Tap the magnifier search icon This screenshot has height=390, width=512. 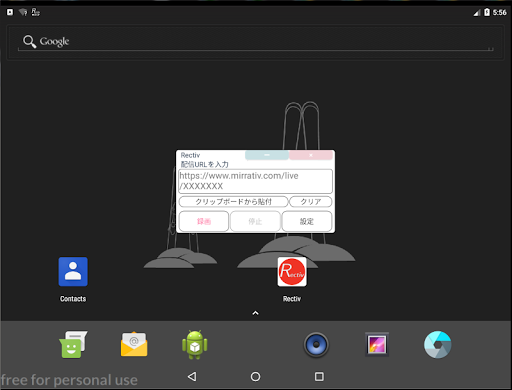(x=29, y=42)
